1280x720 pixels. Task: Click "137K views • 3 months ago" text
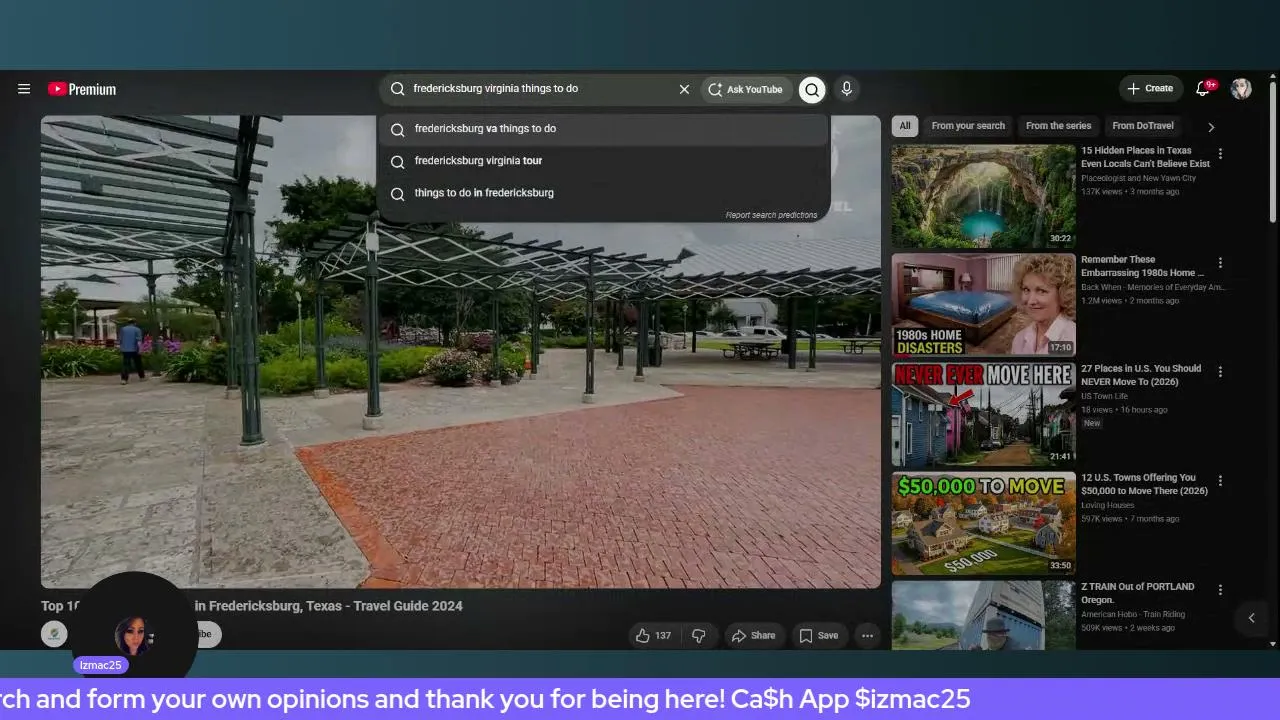(x=1130, y=191)
